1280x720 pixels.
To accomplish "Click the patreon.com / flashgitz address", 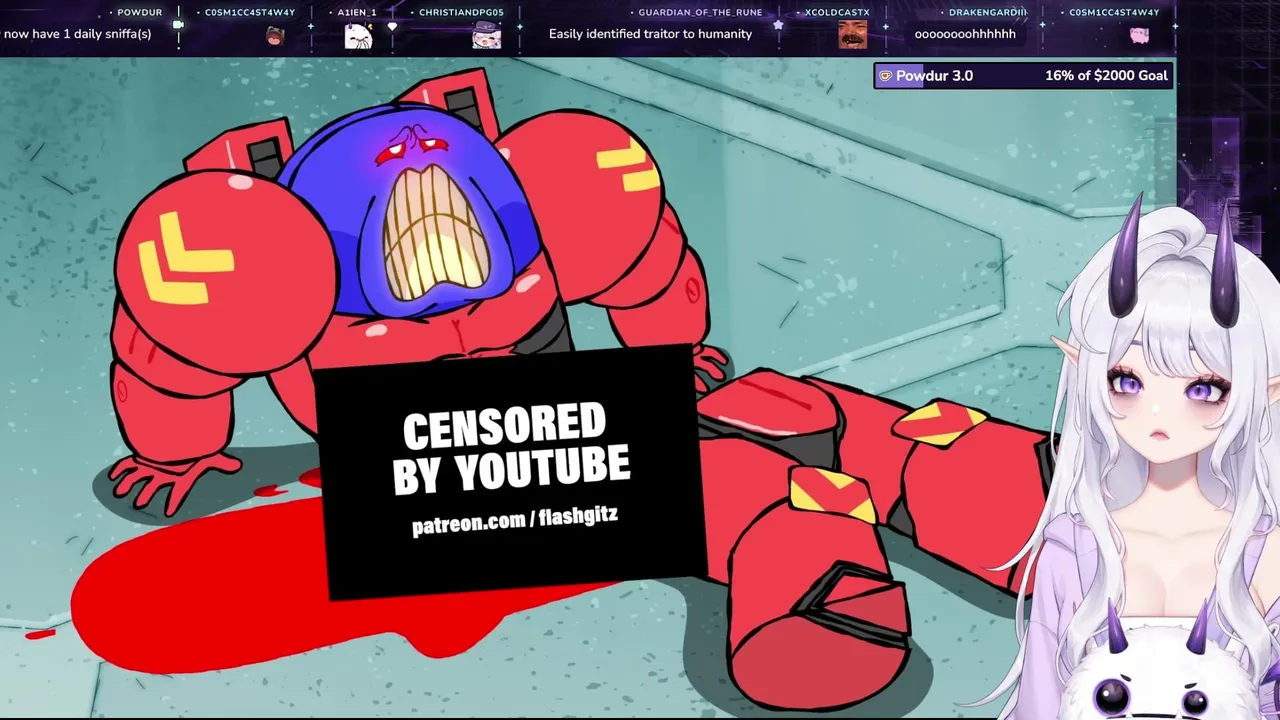I will tap(515, 520).
